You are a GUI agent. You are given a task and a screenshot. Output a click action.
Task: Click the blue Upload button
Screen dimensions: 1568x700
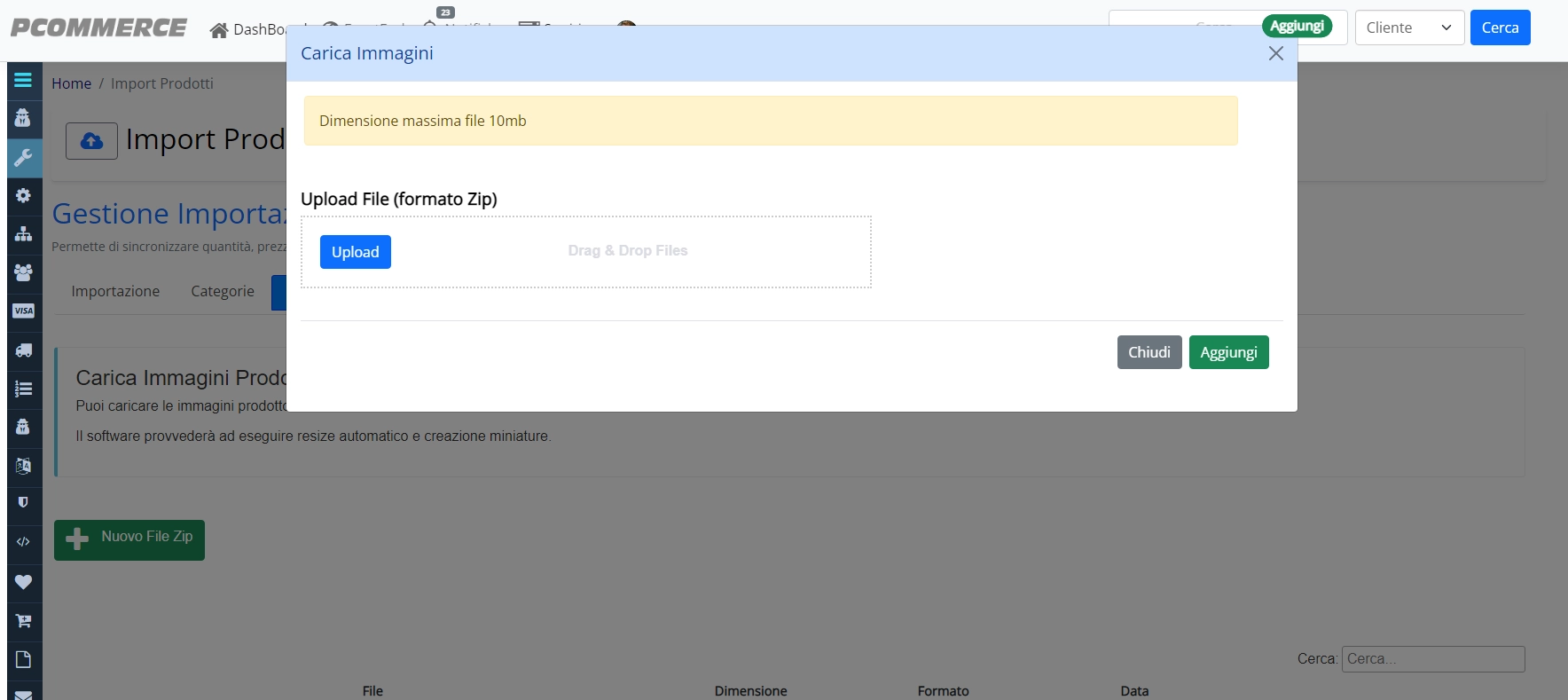355,252
